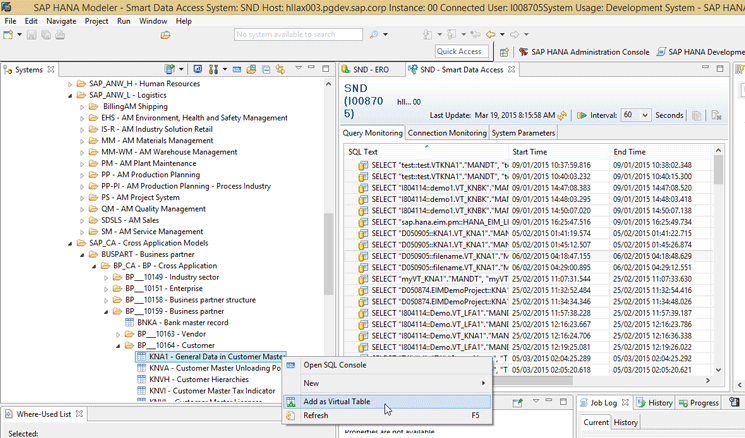
Task: Click the Collapse All icon in Systems view
Action: 266,70
